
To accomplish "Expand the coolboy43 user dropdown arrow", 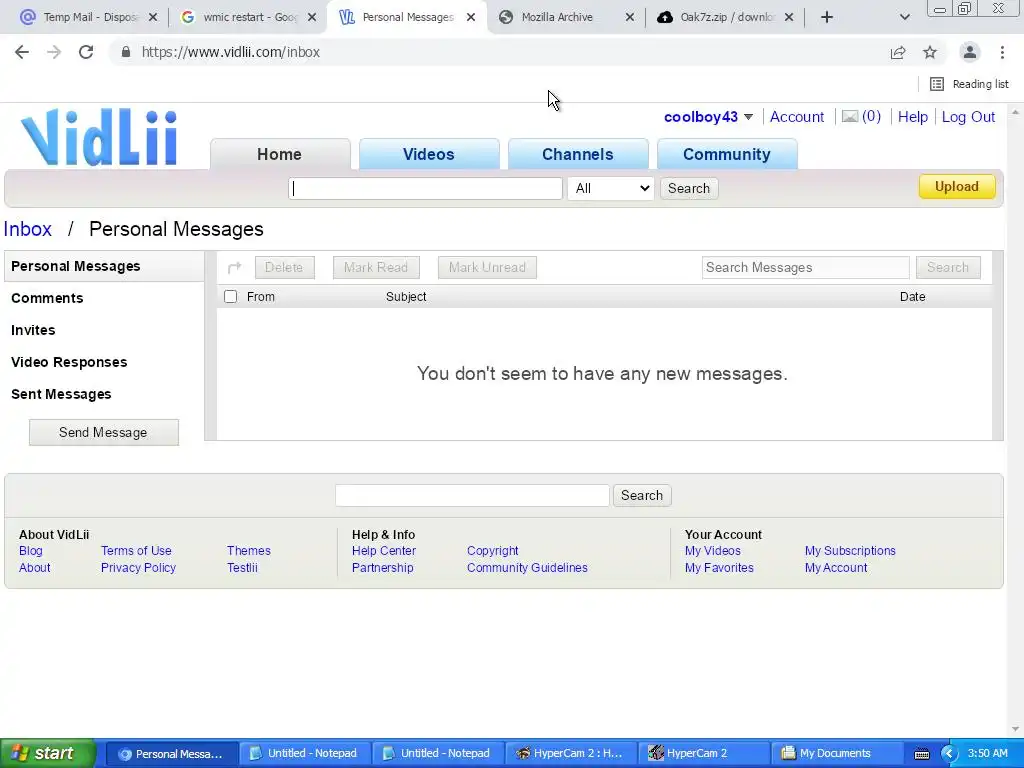I will [x=748, y=117].
